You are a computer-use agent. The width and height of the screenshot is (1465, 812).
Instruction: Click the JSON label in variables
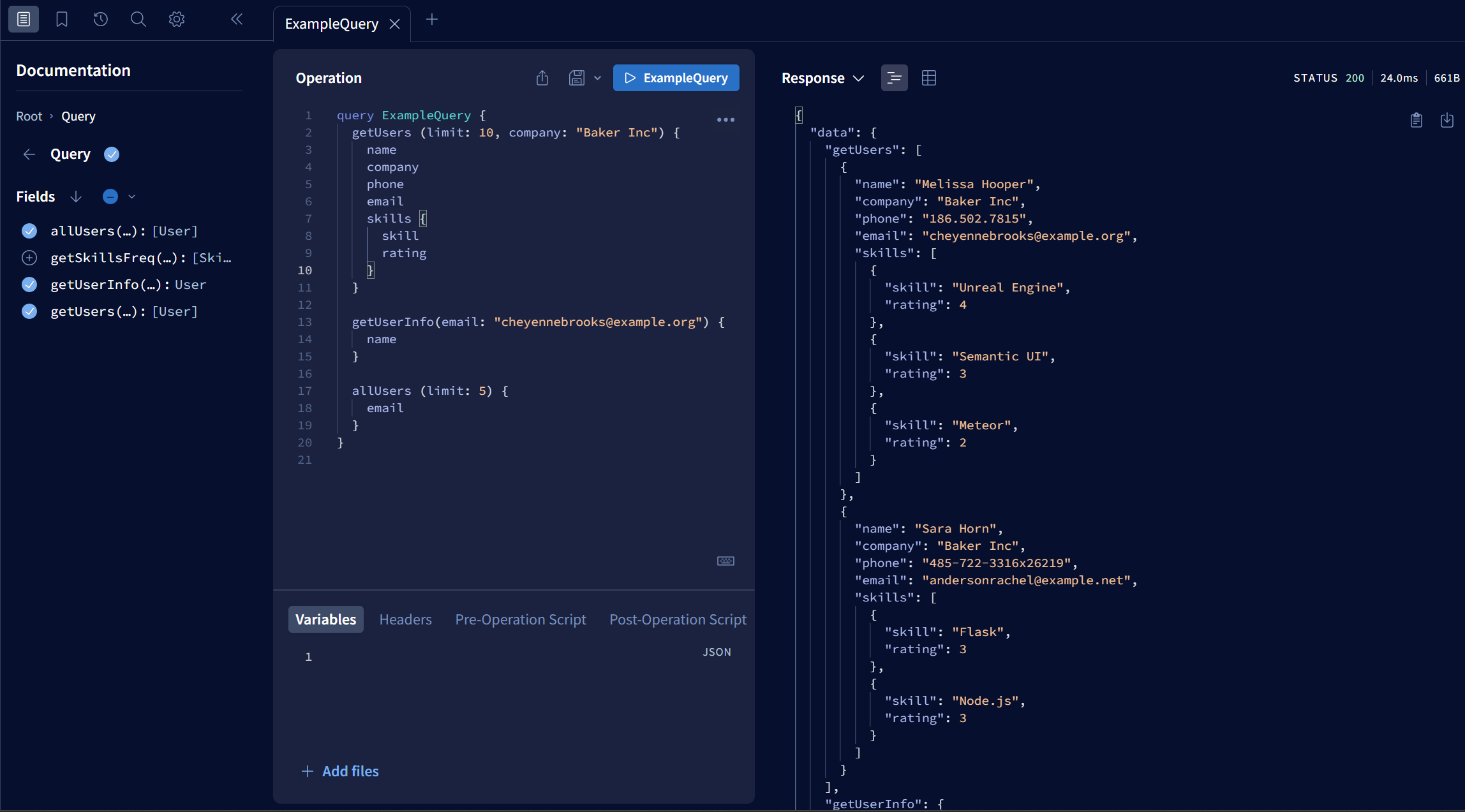coord(717,652)
